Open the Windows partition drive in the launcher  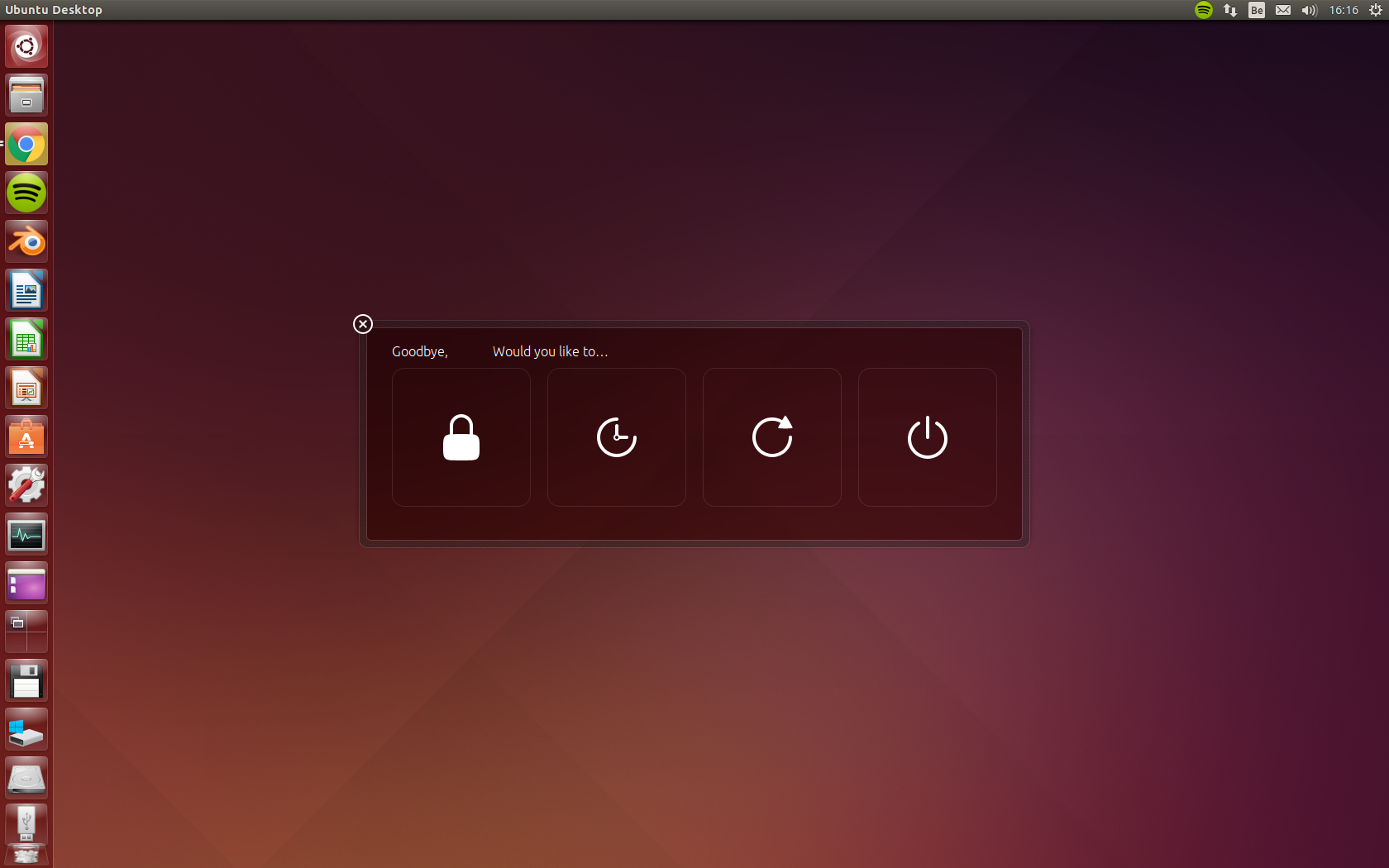tap(26, 729)
